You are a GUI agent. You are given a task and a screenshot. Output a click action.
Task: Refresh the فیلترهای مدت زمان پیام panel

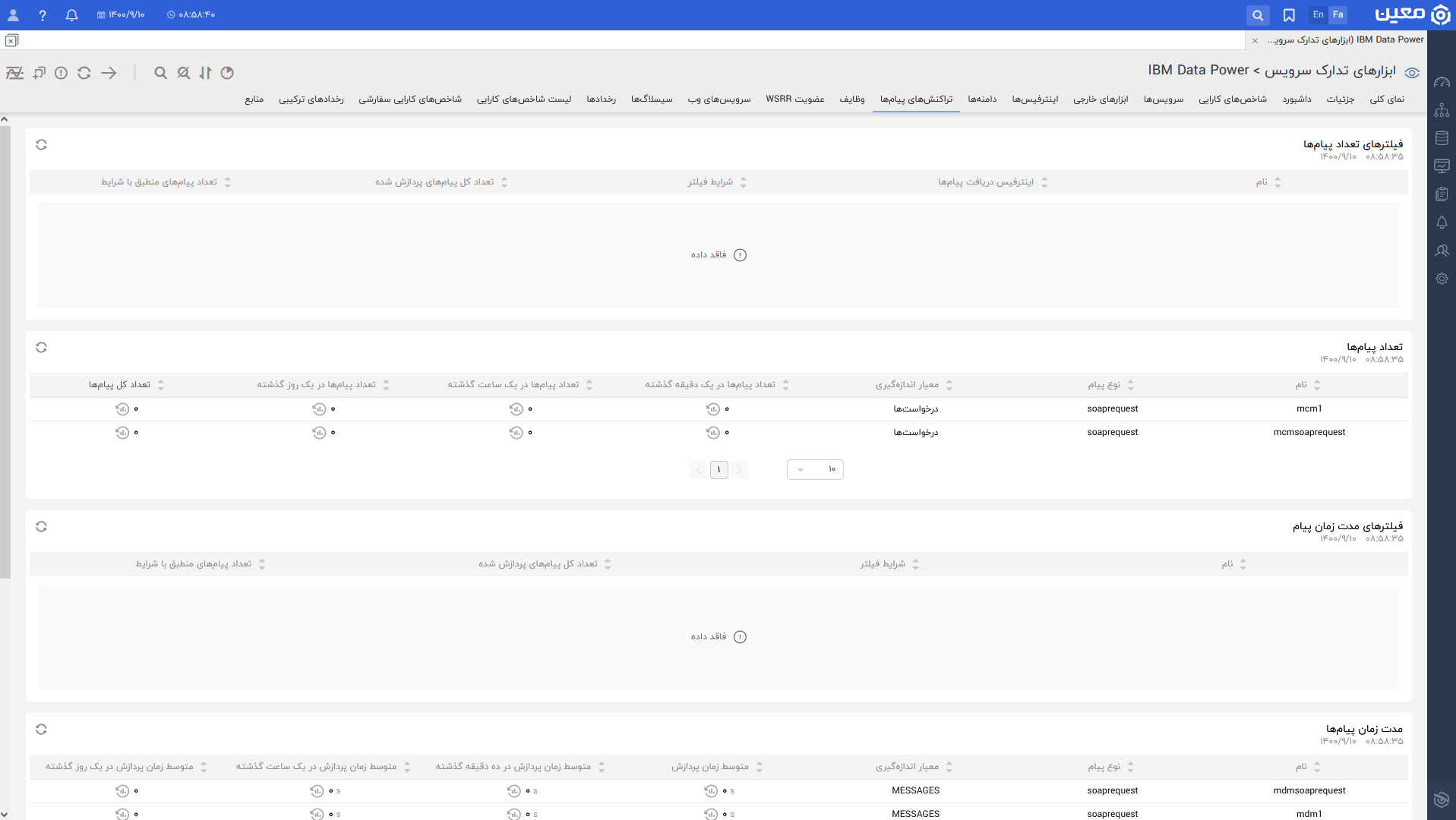pyautogui.click(x=41, y=526)
